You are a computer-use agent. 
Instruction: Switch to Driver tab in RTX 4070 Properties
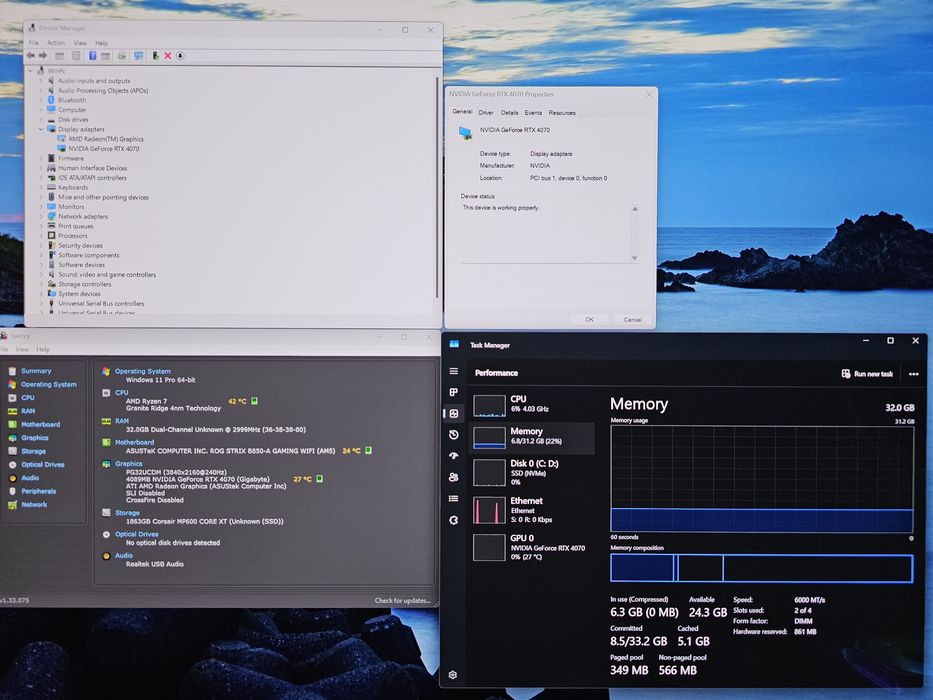[486, 112]
